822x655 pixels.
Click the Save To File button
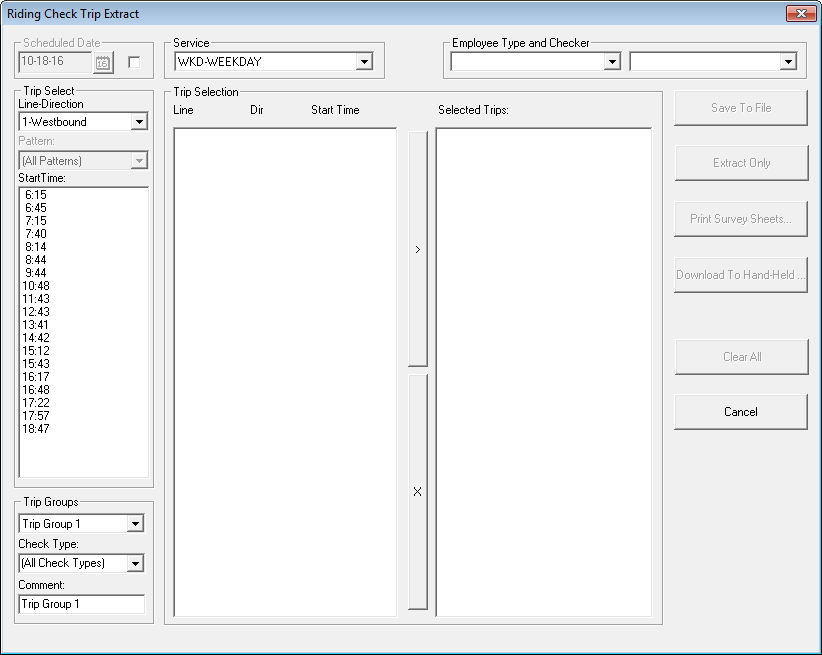(740, 108)
